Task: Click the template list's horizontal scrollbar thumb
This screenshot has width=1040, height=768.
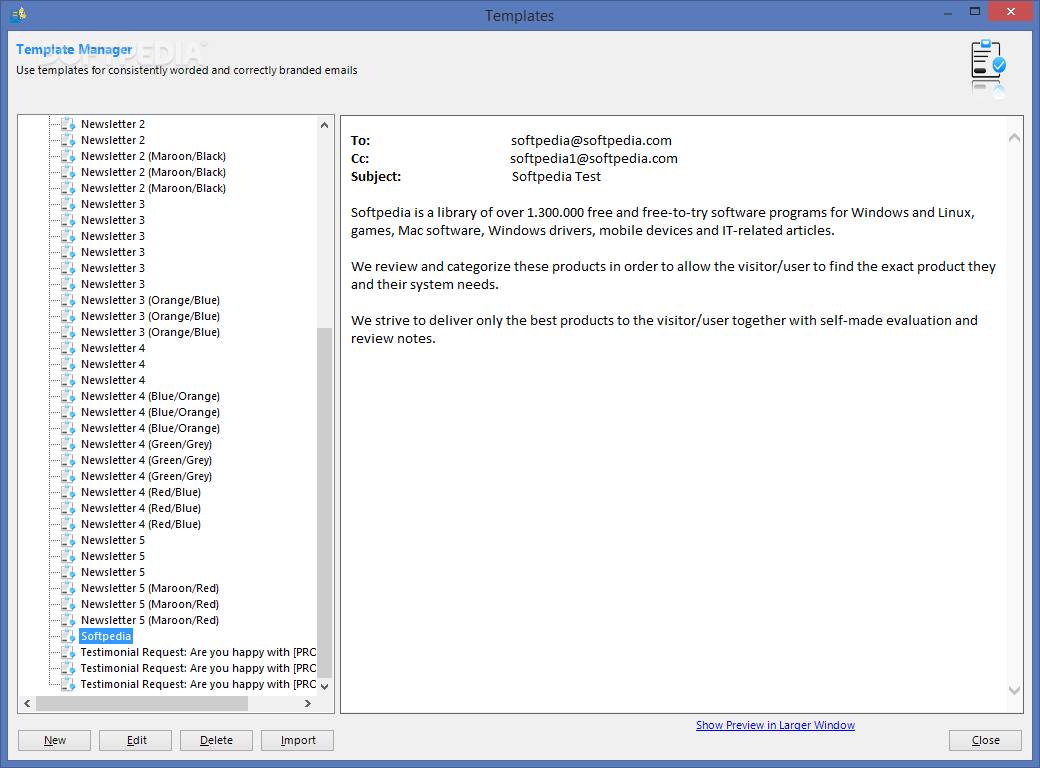Action: [142, 703]
